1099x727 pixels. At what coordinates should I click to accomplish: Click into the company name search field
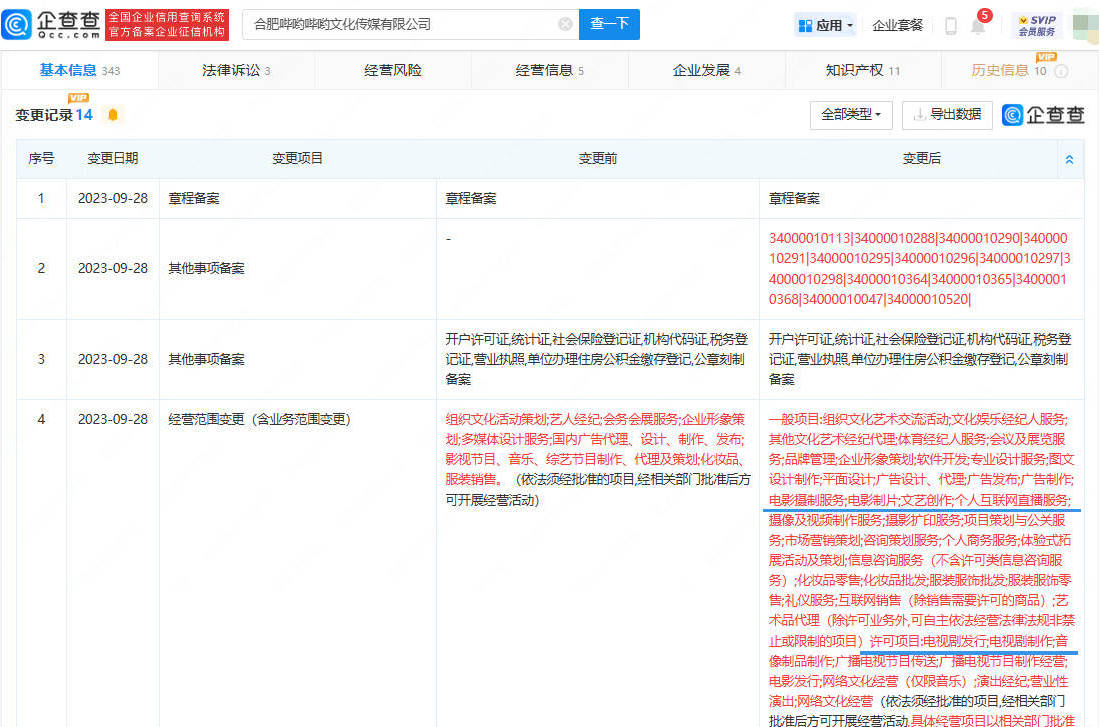click(400, 24)
